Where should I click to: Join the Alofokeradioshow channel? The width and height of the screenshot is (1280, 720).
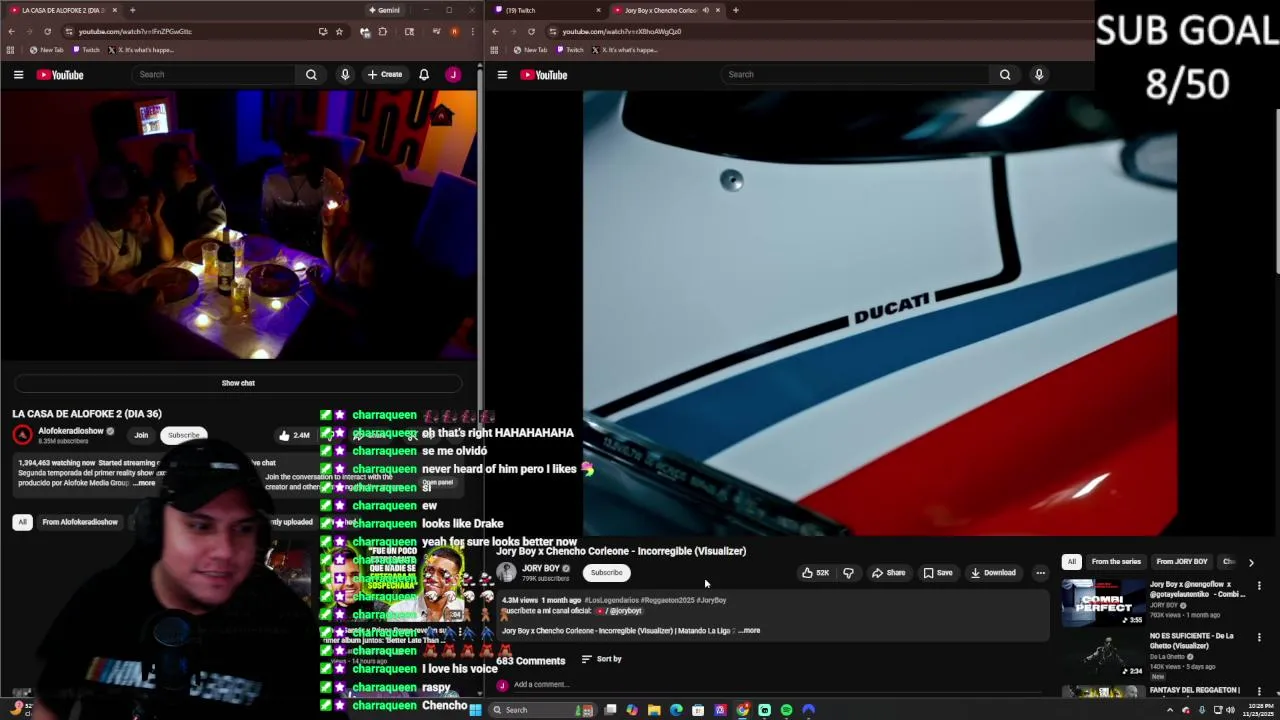141,435
